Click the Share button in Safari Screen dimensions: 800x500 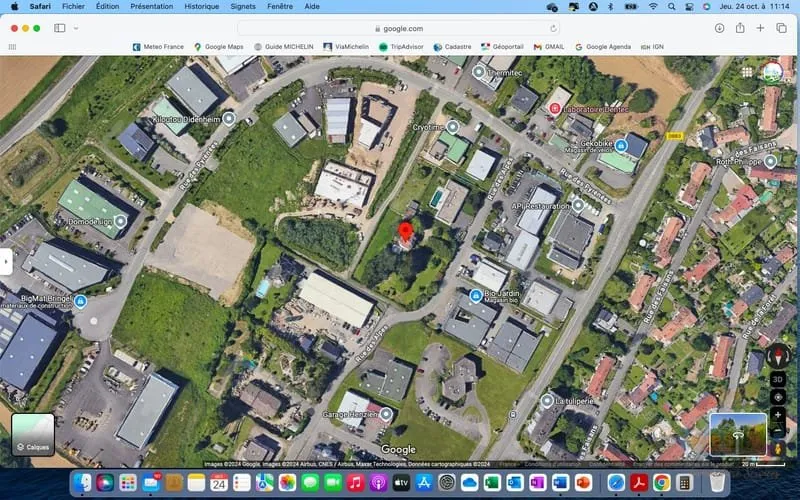tap(740, 28)
